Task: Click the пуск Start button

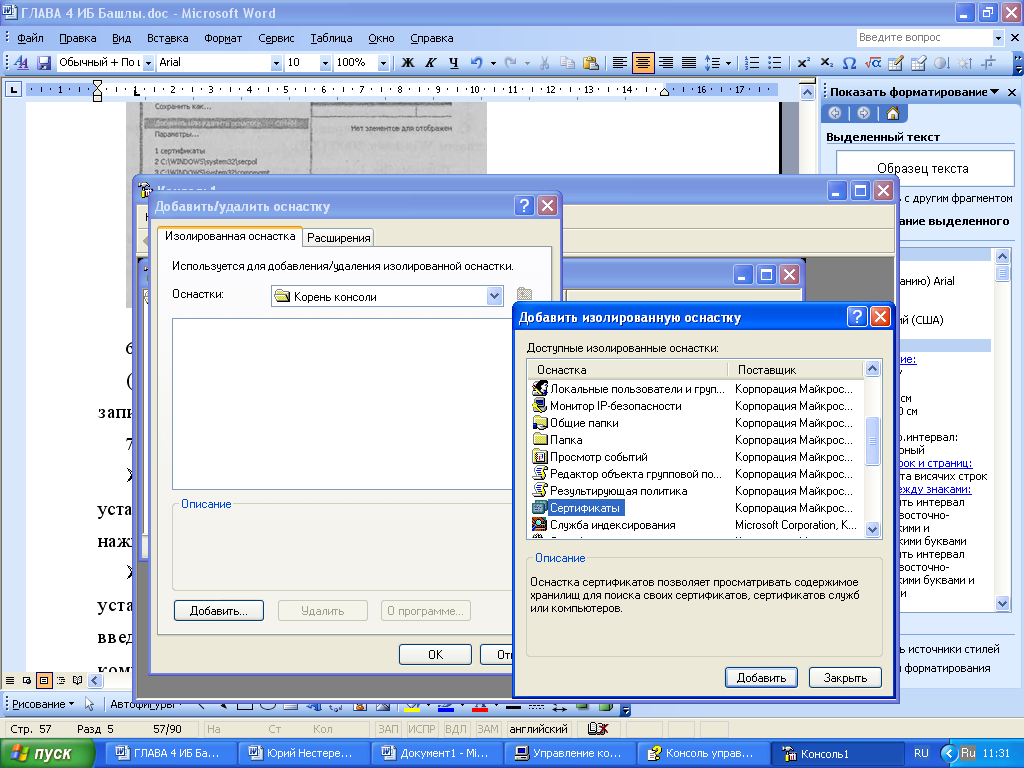Action: coord(47,753)
